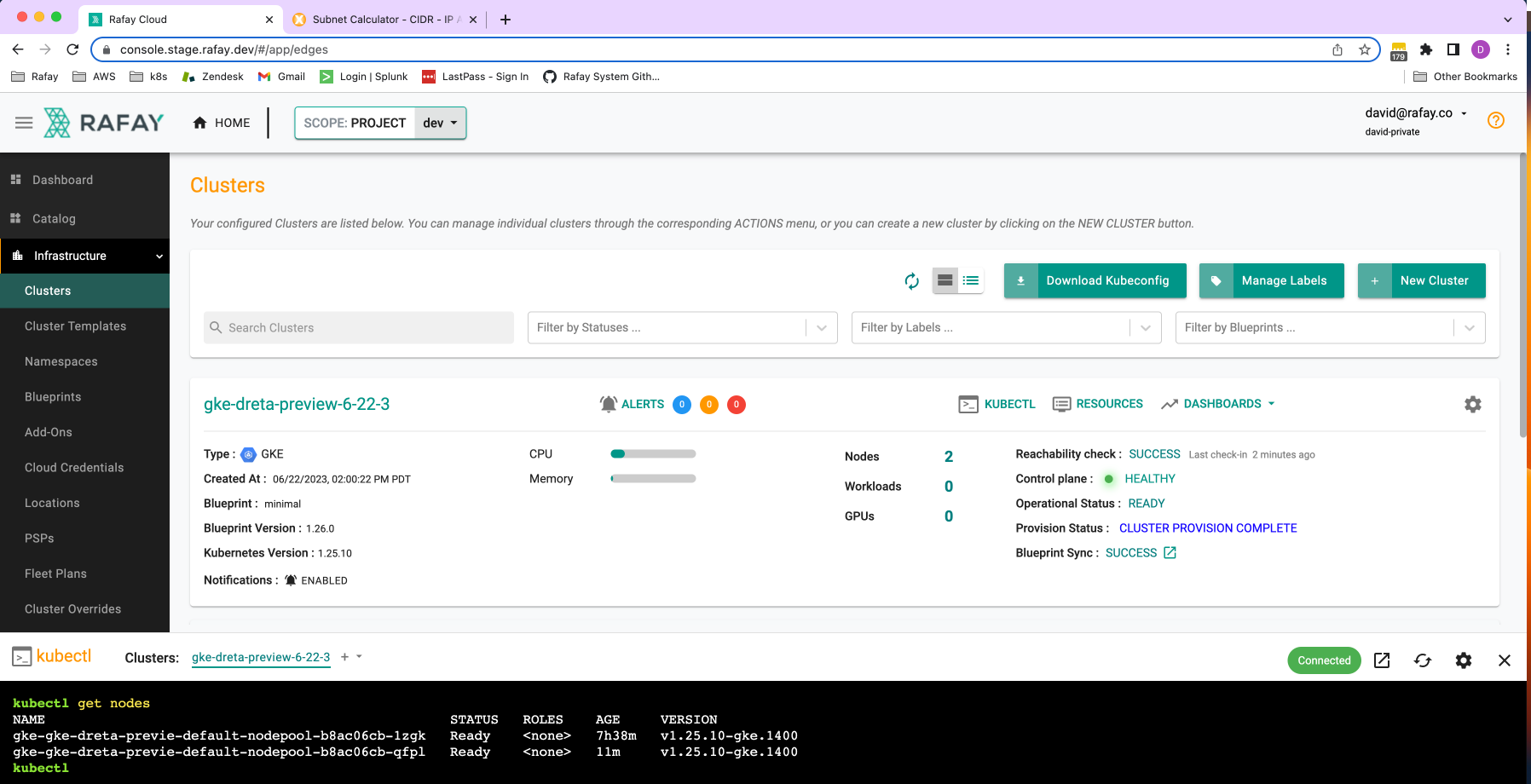Open kubectl terminal settings gear
This screenshot has width=1531, height=784.
[1464, 660]
